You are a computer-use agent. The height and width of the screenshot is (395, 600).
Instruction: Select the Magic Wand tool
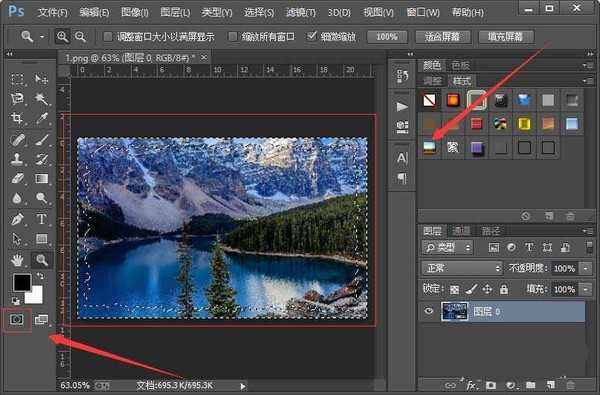pos(41,98)
